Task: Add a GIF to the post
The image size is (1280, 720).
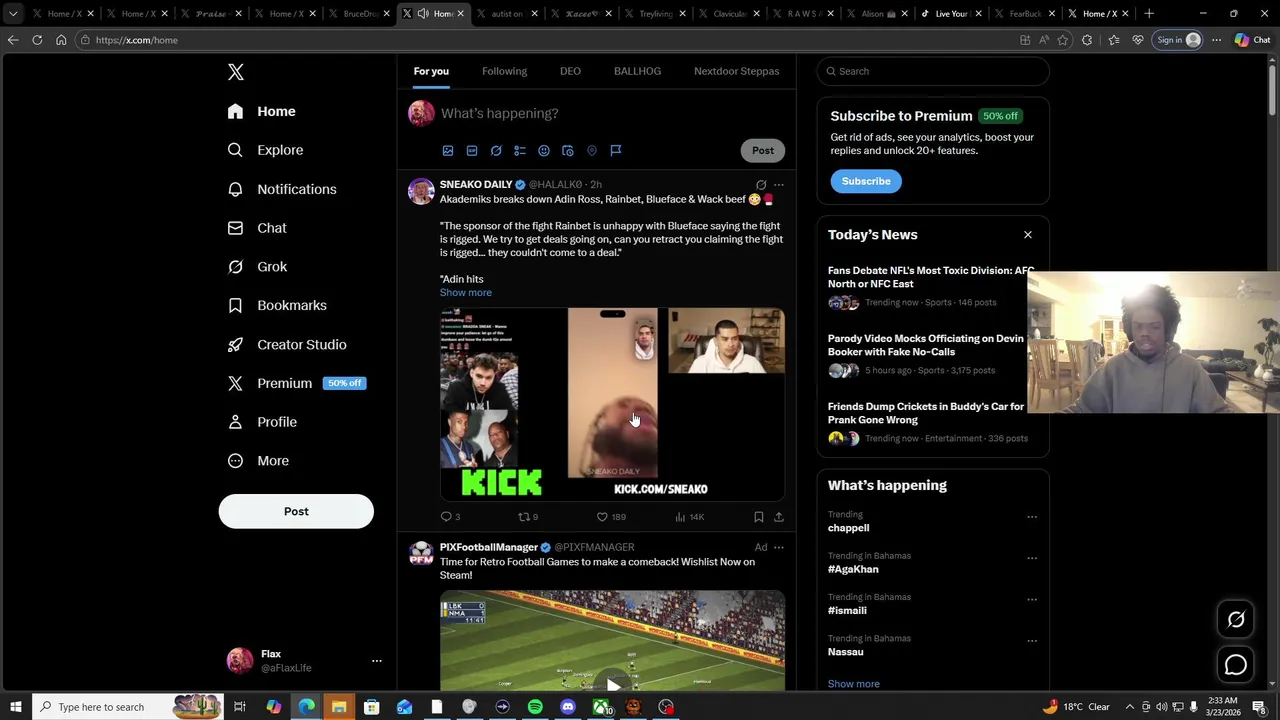Action: (x=472, y=150)
